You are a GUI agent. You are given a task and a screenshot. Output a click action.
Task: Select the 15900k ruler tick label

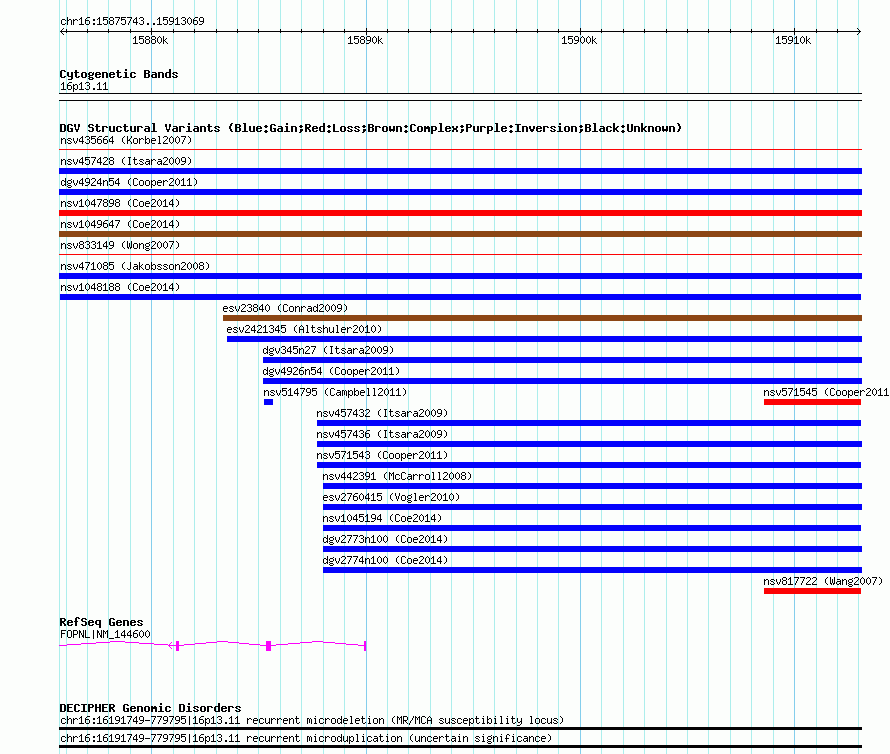tap(579, 40)
